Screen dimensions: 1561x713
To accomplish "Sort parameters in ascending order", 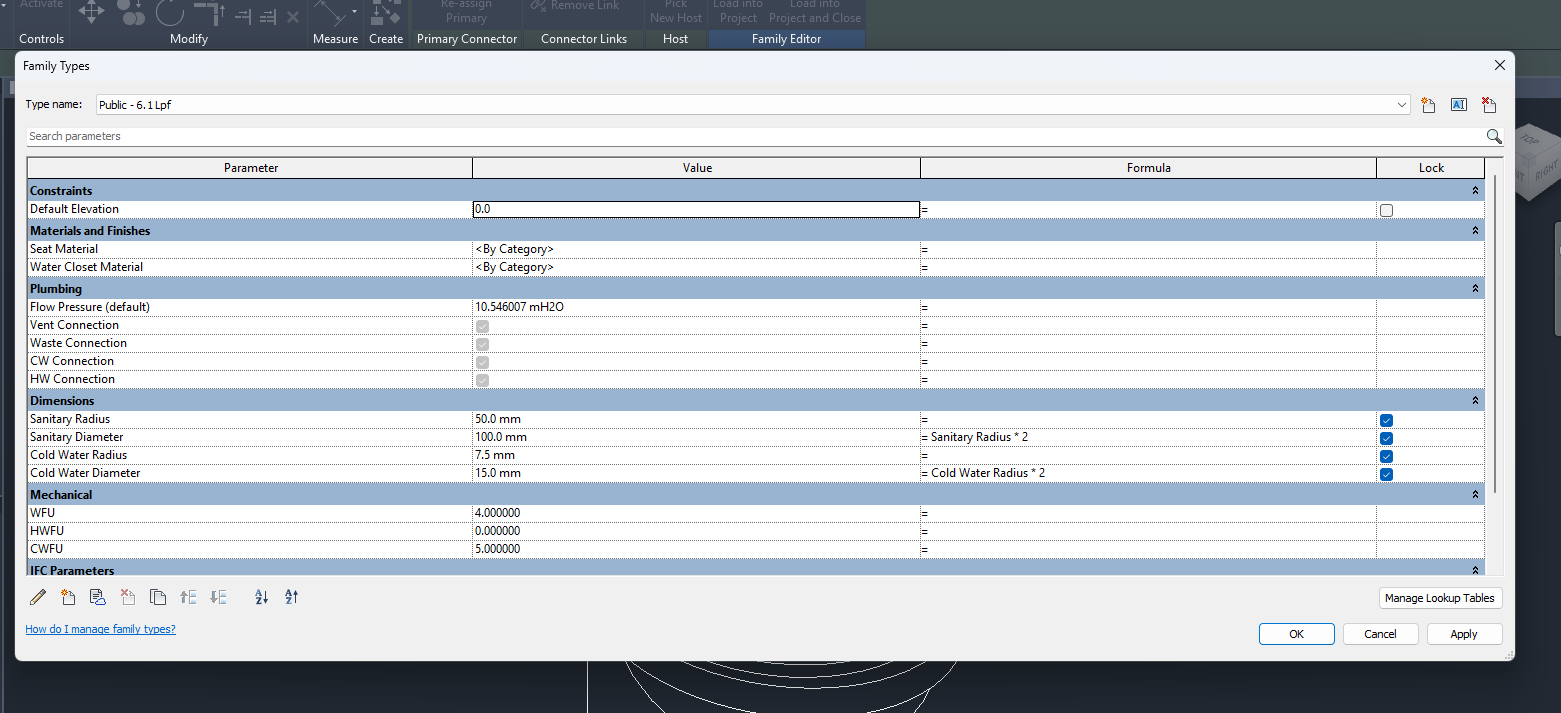I will [261, 597].
